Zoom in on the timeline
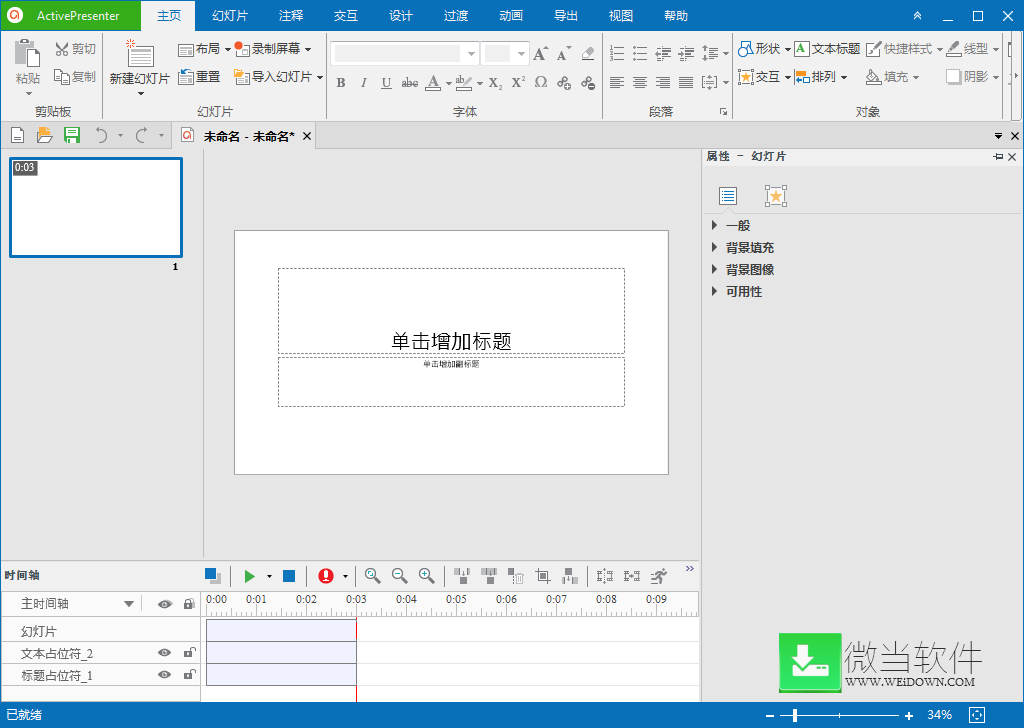The height and width of the screenshot is (728, 1024). [x=426, y=575]
